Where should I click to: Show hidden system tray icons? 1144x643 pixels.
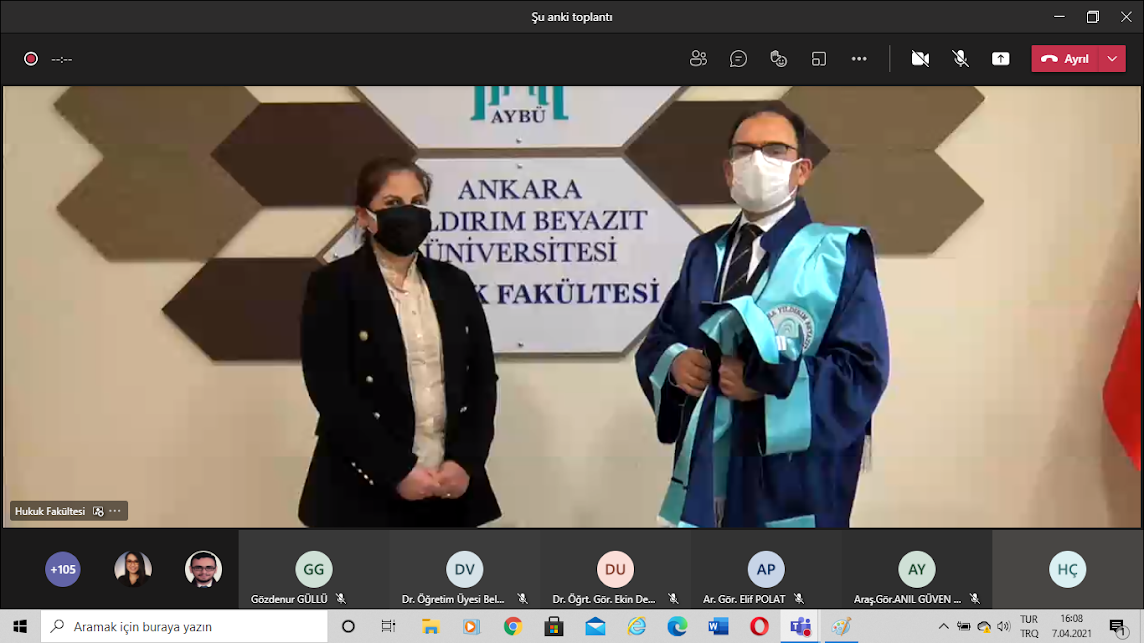click(x=943, y=626)
